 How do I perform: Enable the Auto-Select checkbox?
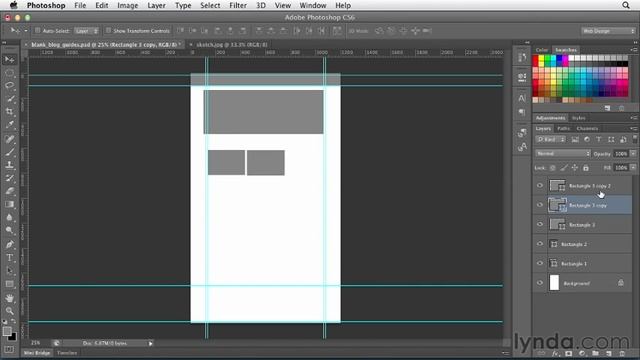point(38,31)
